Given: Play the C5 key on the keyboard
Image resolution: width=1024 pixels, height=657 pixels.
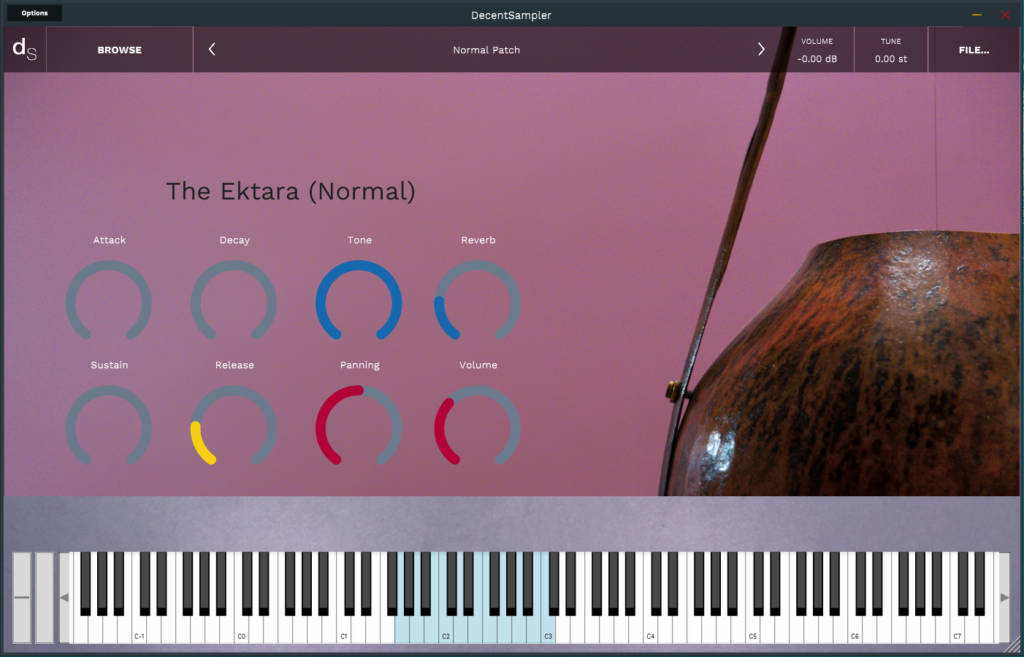Looking at the screenshot, I should [x=753, y=628].
